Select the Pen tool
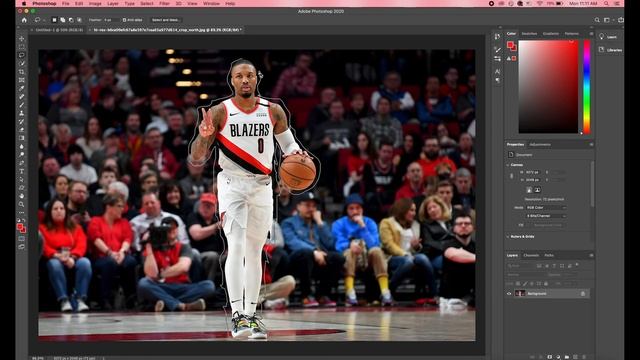This screenshot has width=640, height=360. tap(22, 163)
